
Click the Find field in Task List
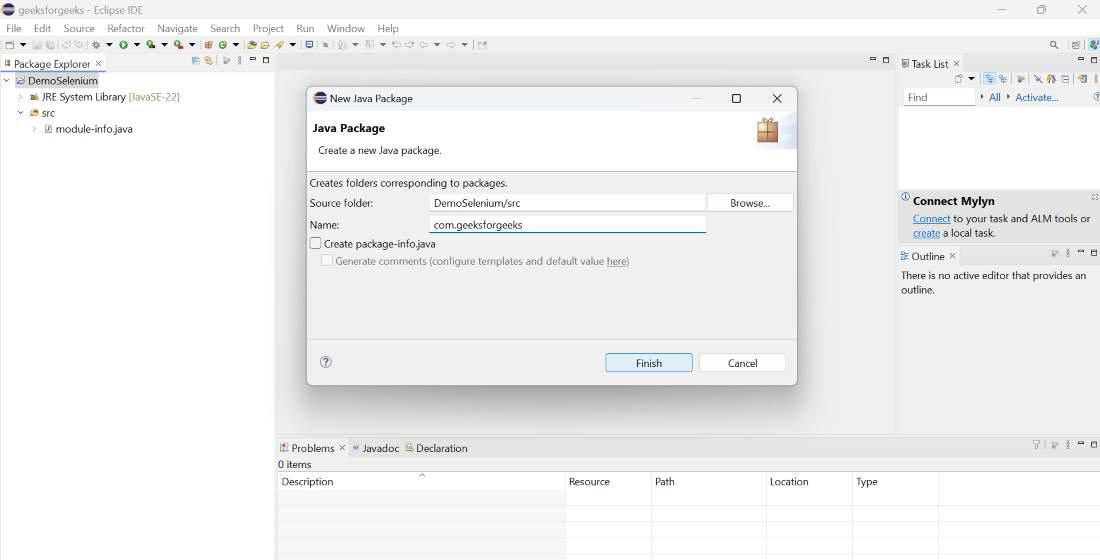click(x=939, y=98)
